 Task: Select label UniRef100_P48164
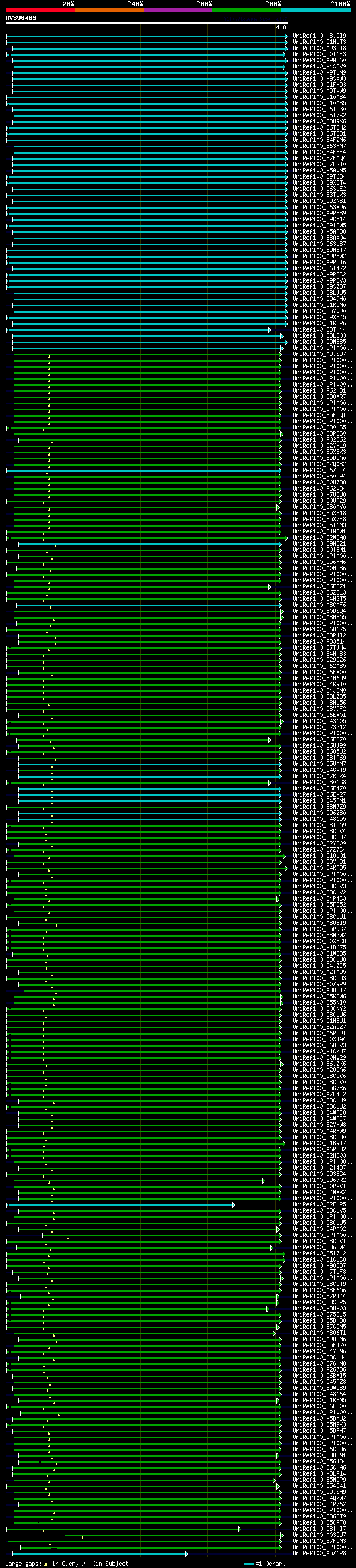(319, 1394)
